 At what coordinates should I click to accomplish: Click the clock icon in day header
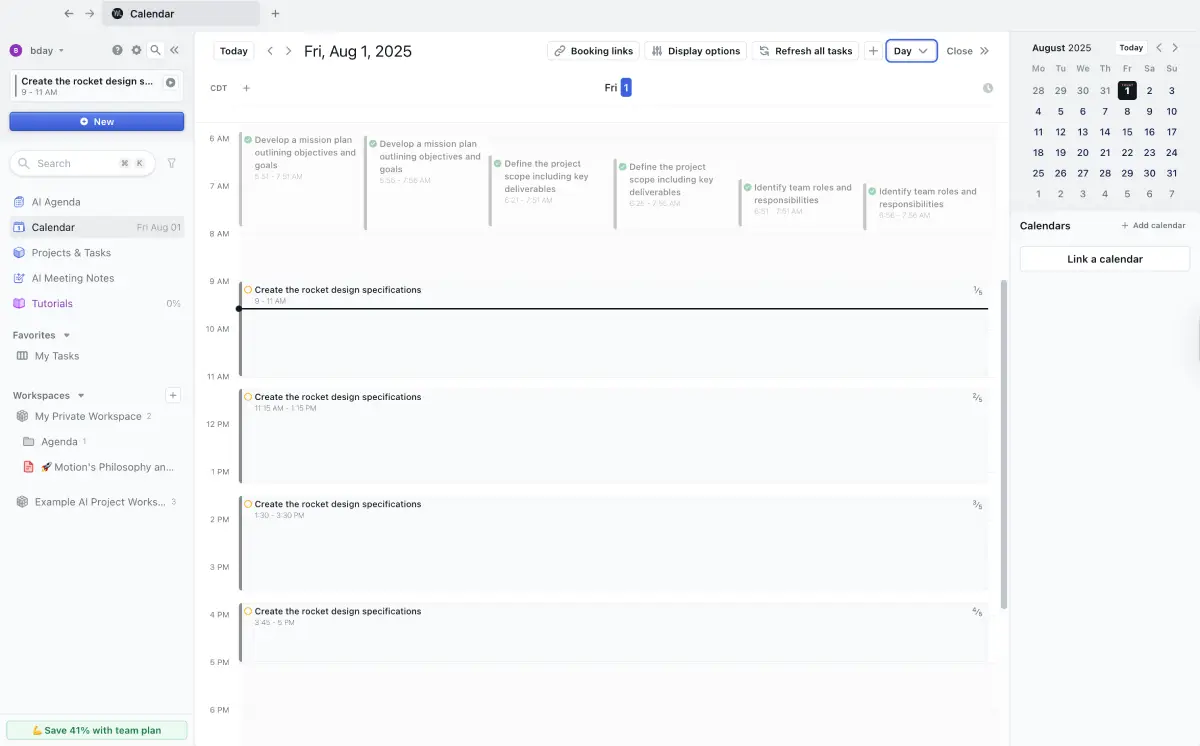pos(988,88)
